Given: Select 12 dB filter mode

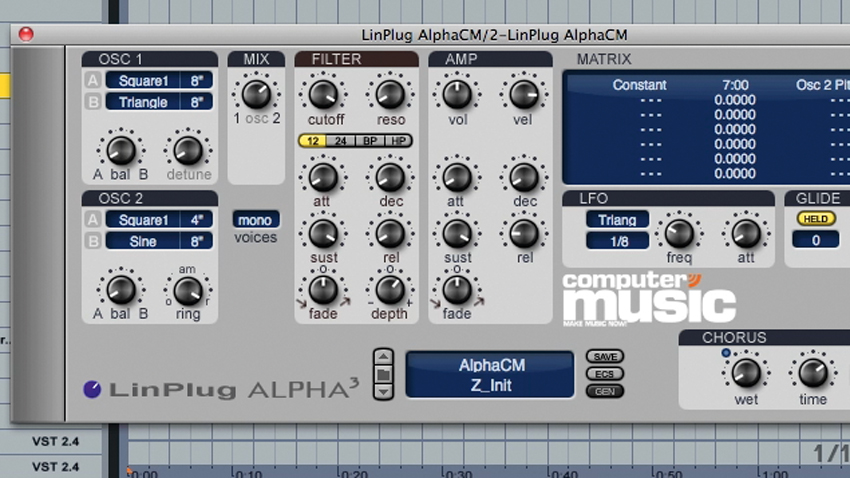Looking at the screenshot, I should click(x=313, y=141).
